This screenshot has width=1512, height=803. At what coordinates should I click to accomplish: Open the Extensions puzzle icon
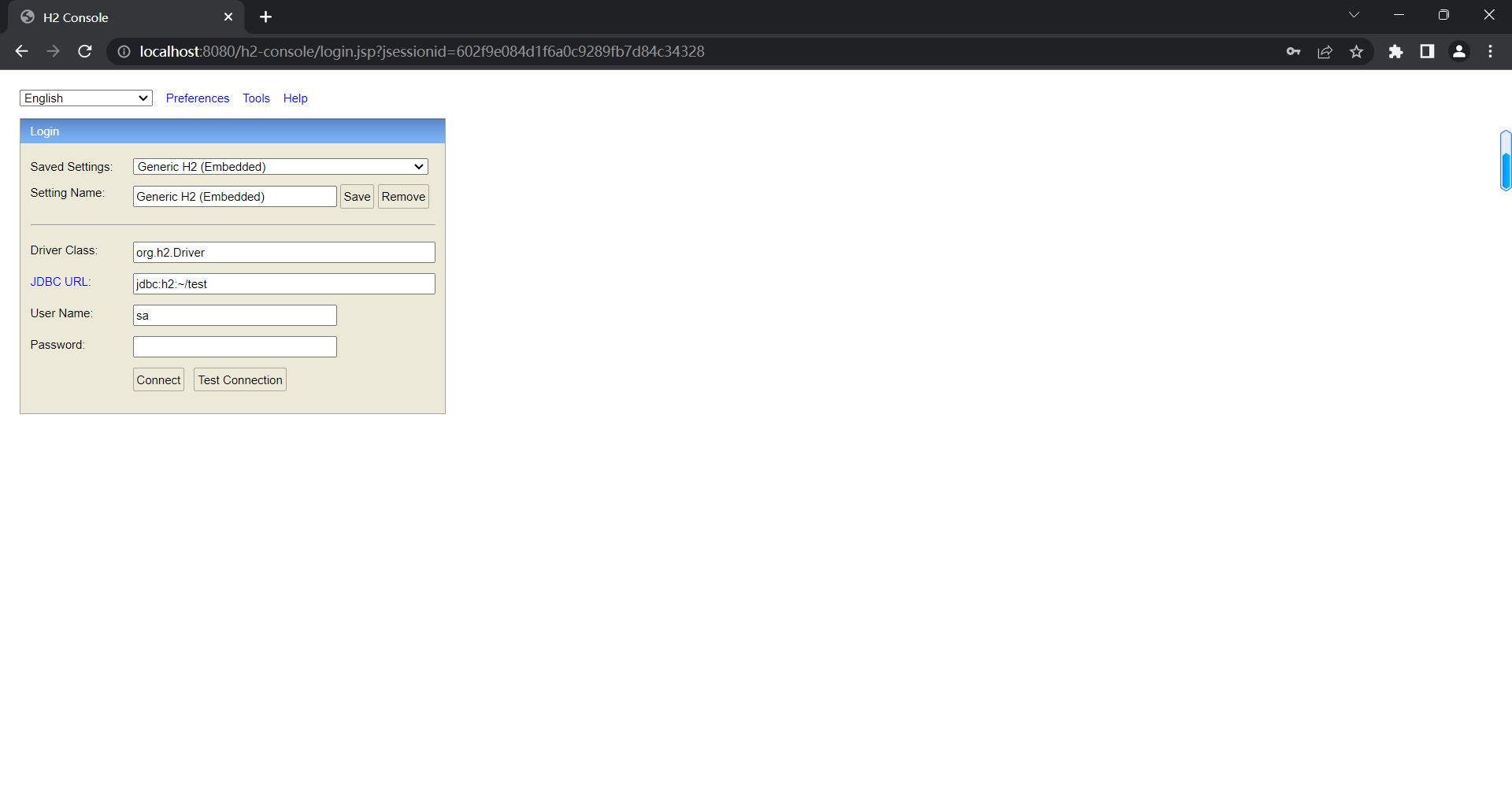click(x=1395, y=51)
